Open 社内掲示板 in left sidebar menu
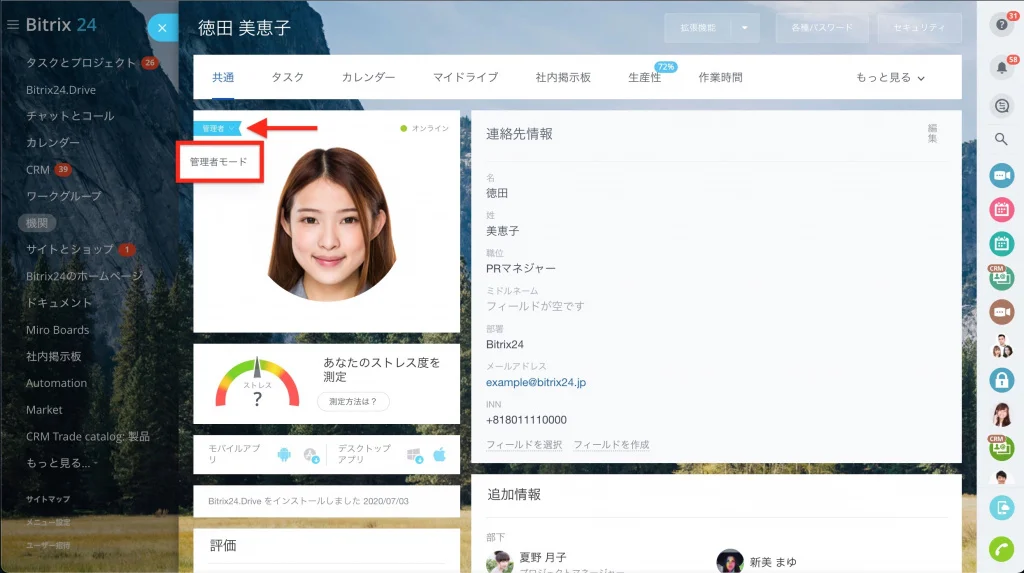 pyautogui.click(x=54, y=356)
